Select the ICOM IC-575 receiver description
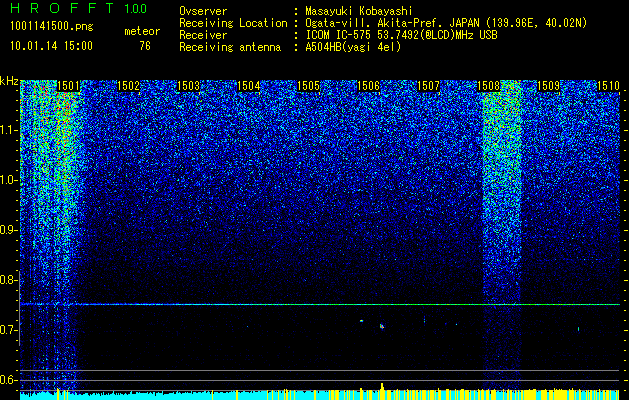 (401, 35)
